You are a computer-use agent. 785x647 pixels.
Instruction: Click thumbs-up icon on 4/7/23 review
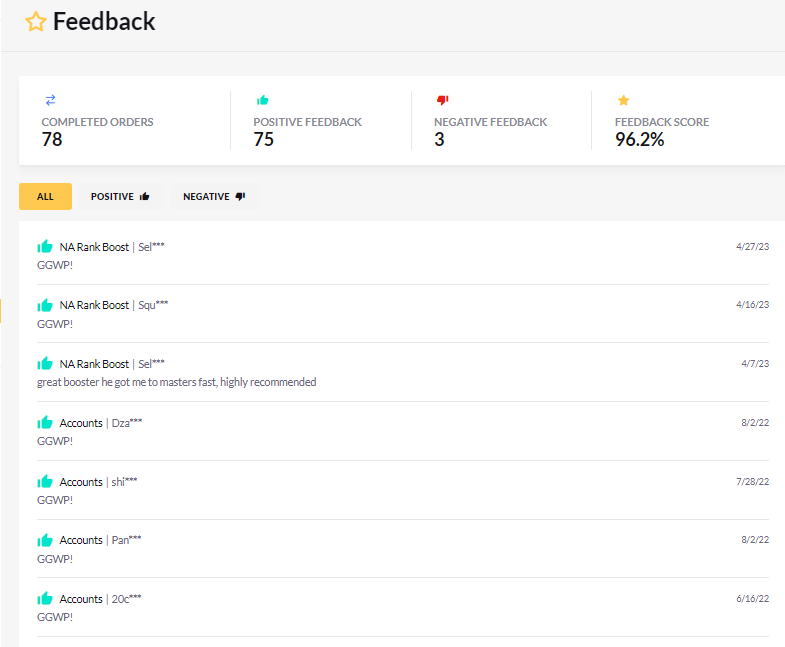tap(45, 364)
